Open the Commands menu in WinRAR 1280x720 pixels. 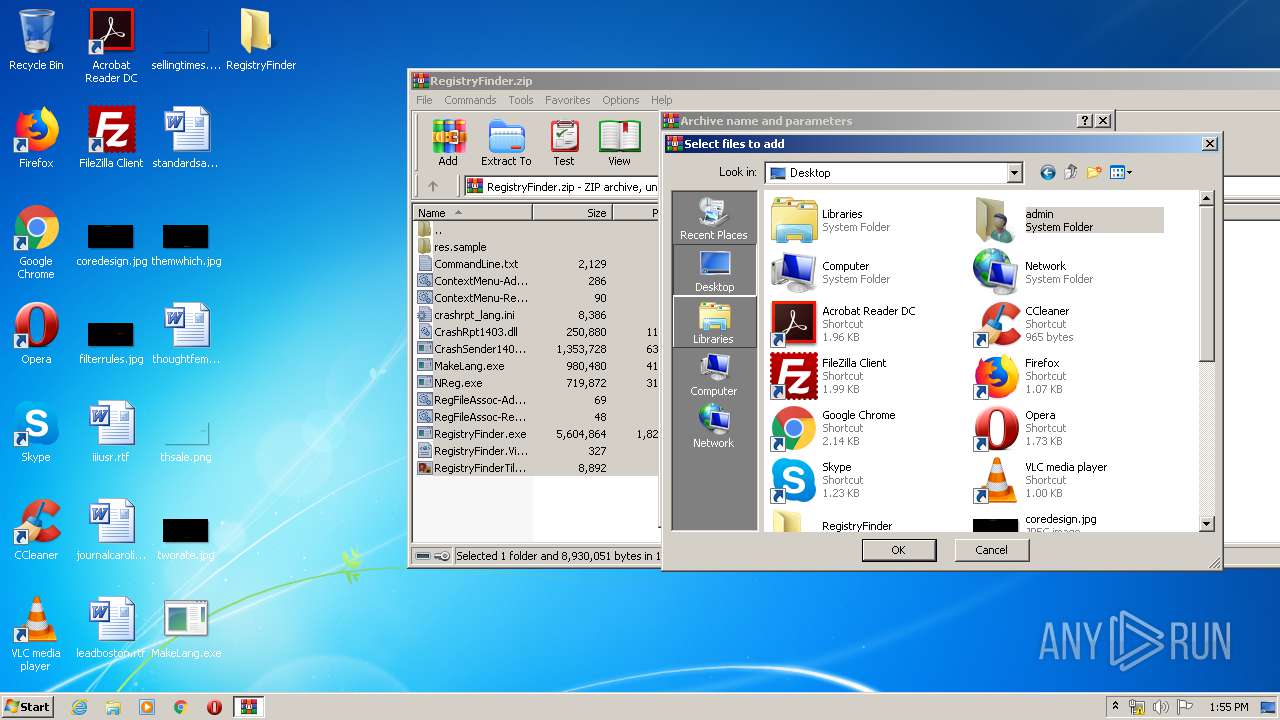pyautogui.click(x=470, y=100)
